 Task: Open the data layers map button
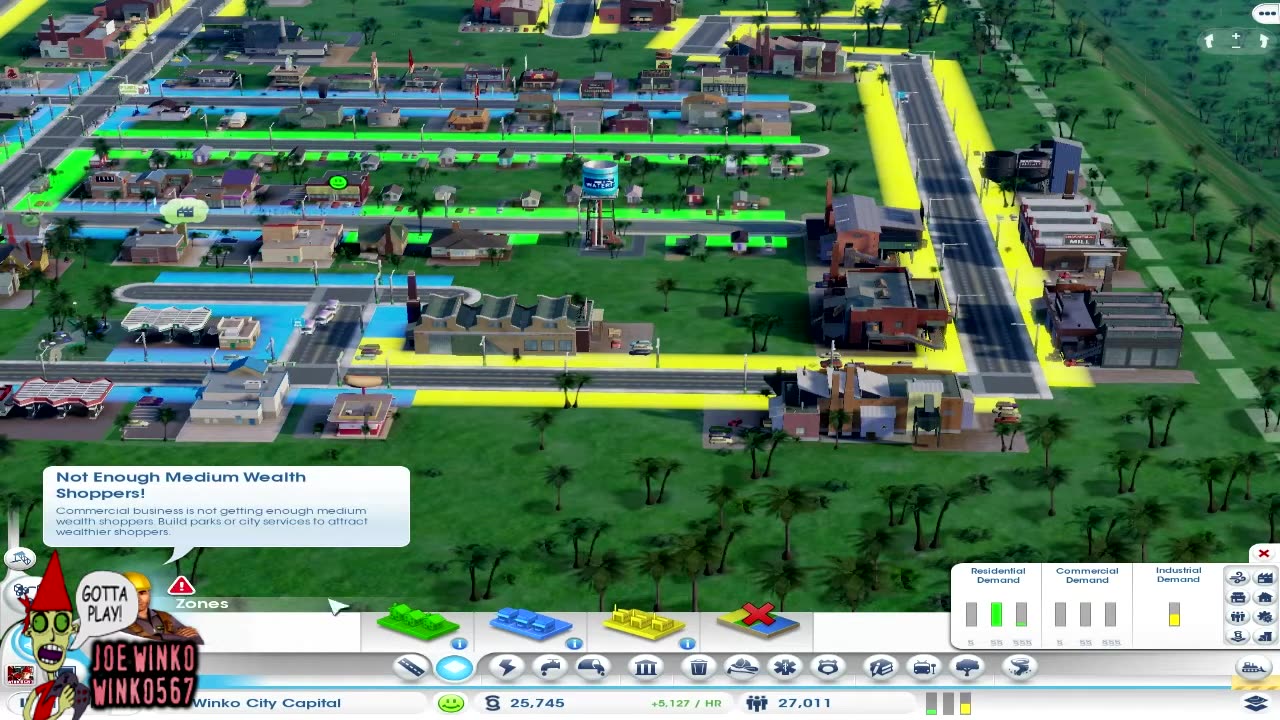[1256, 703]
